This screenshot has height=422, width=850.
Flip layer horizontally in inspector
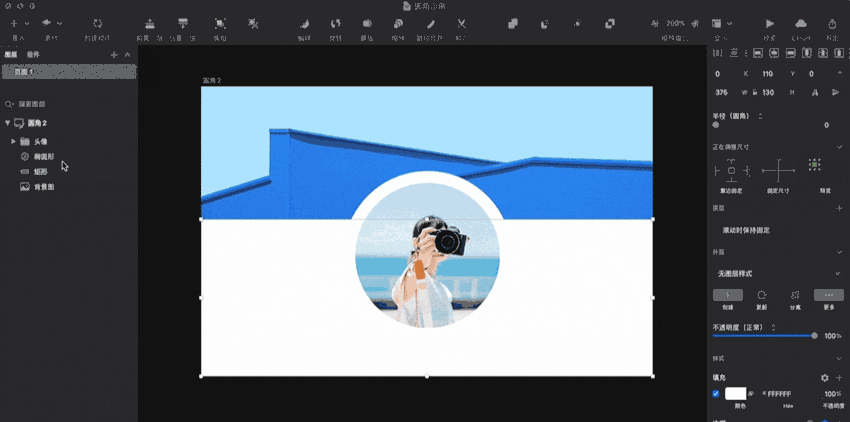pyautogui.click(x=815, y=93)
